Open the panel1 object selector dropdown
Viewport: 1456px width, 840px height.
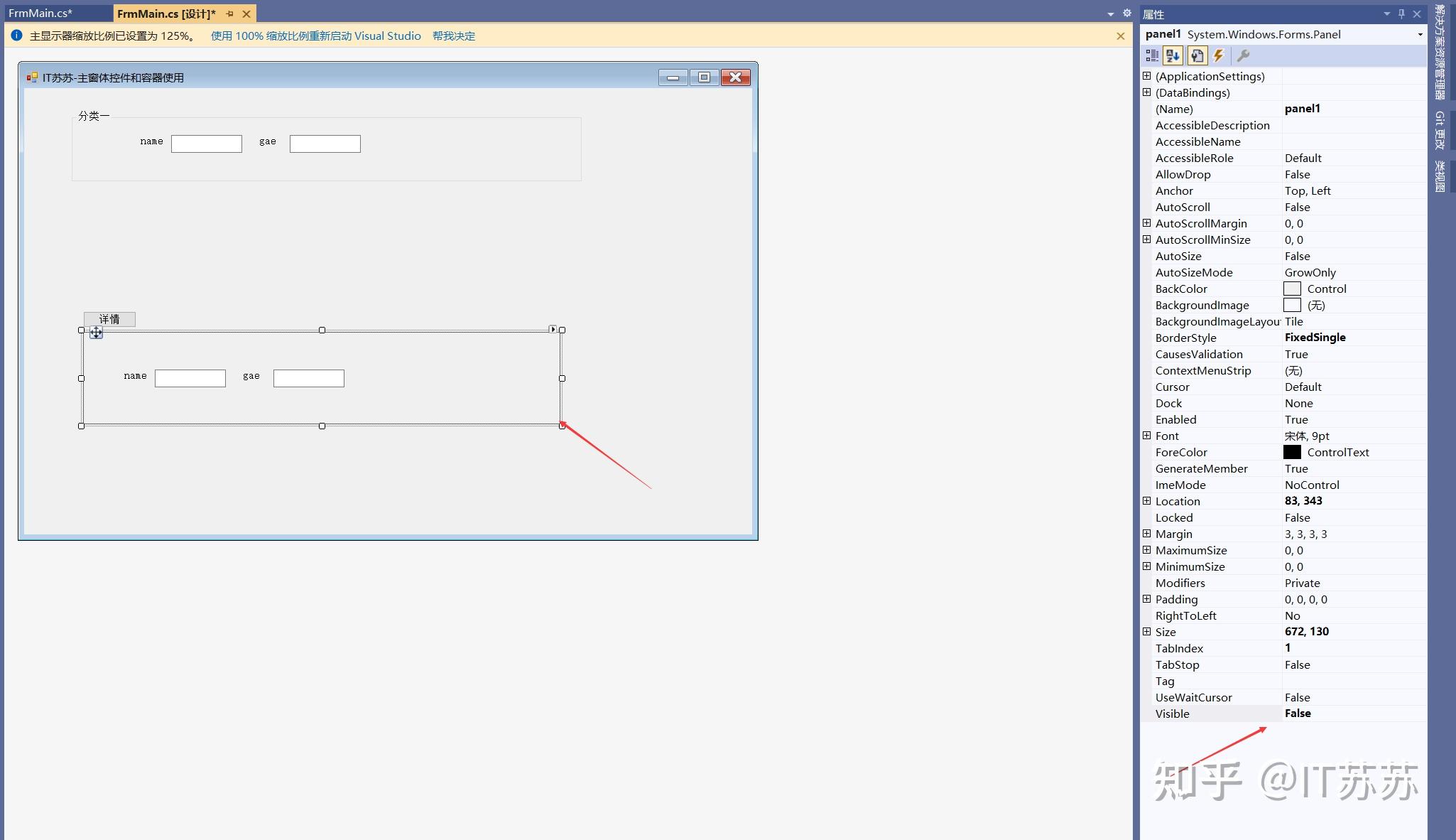(x=1420, y=34)
